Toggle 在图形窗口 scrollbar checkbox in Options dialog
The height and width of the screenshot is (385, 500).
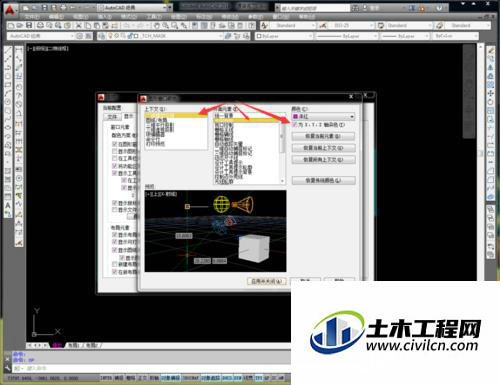[115, 144]
